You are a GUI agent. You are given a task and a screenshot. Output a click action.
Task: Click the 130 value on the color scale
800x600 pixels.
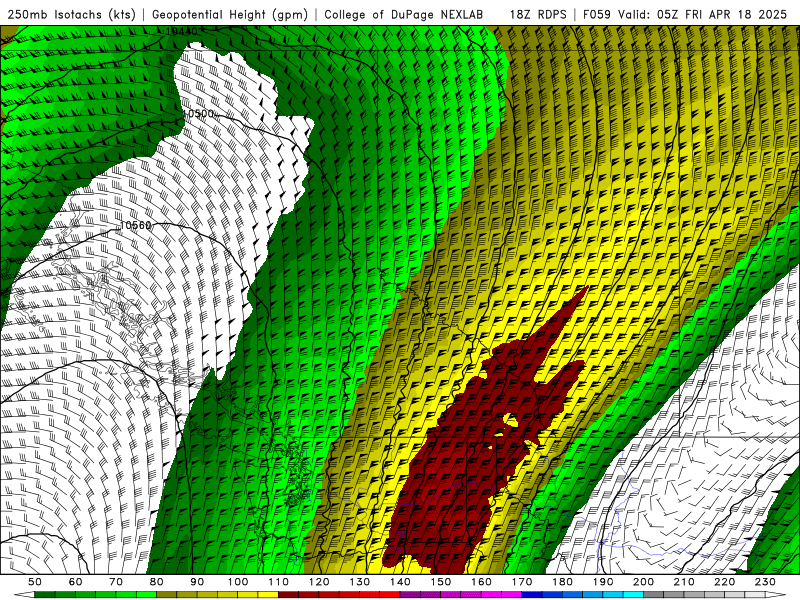point(360,582)
